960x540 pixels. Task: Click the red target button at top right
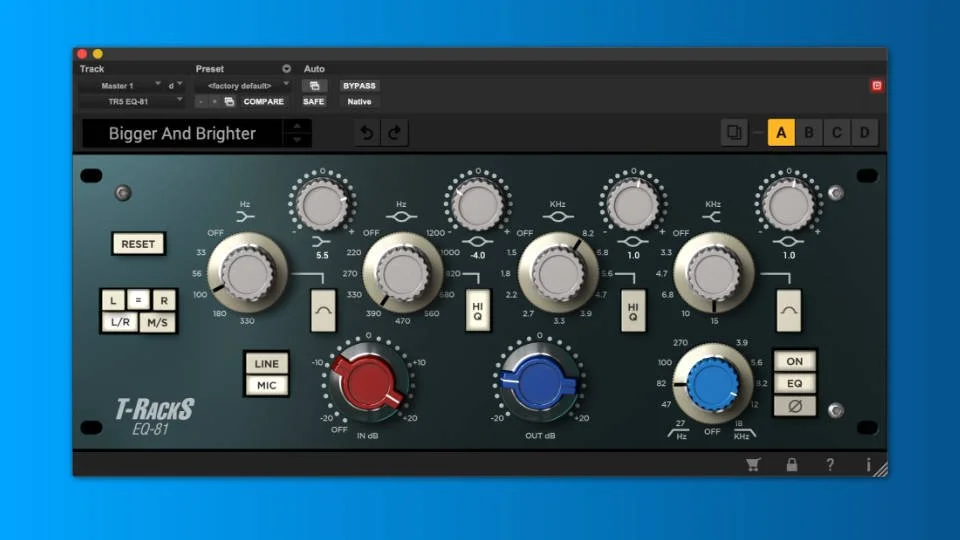point(877,86)
